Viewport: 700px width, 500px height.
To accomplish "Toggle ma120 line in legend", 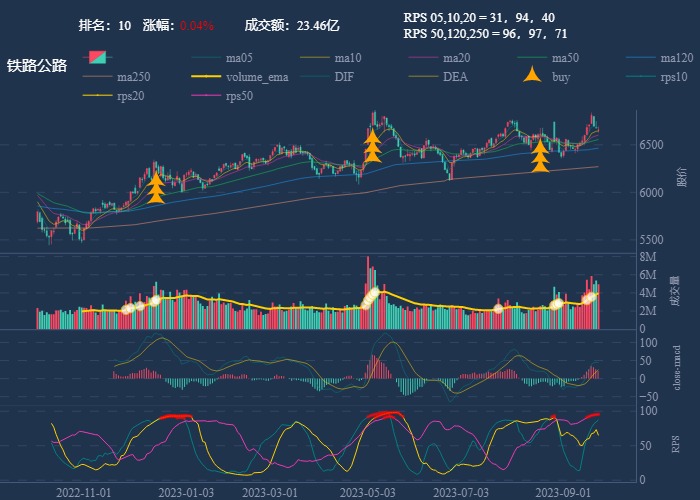I will pyautogui.click(x=677, y=58).
